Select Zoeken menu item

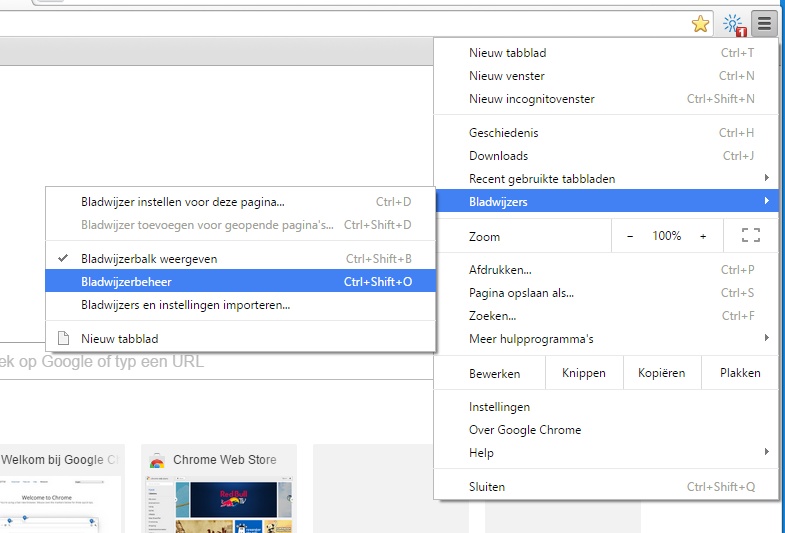[606, 316]
